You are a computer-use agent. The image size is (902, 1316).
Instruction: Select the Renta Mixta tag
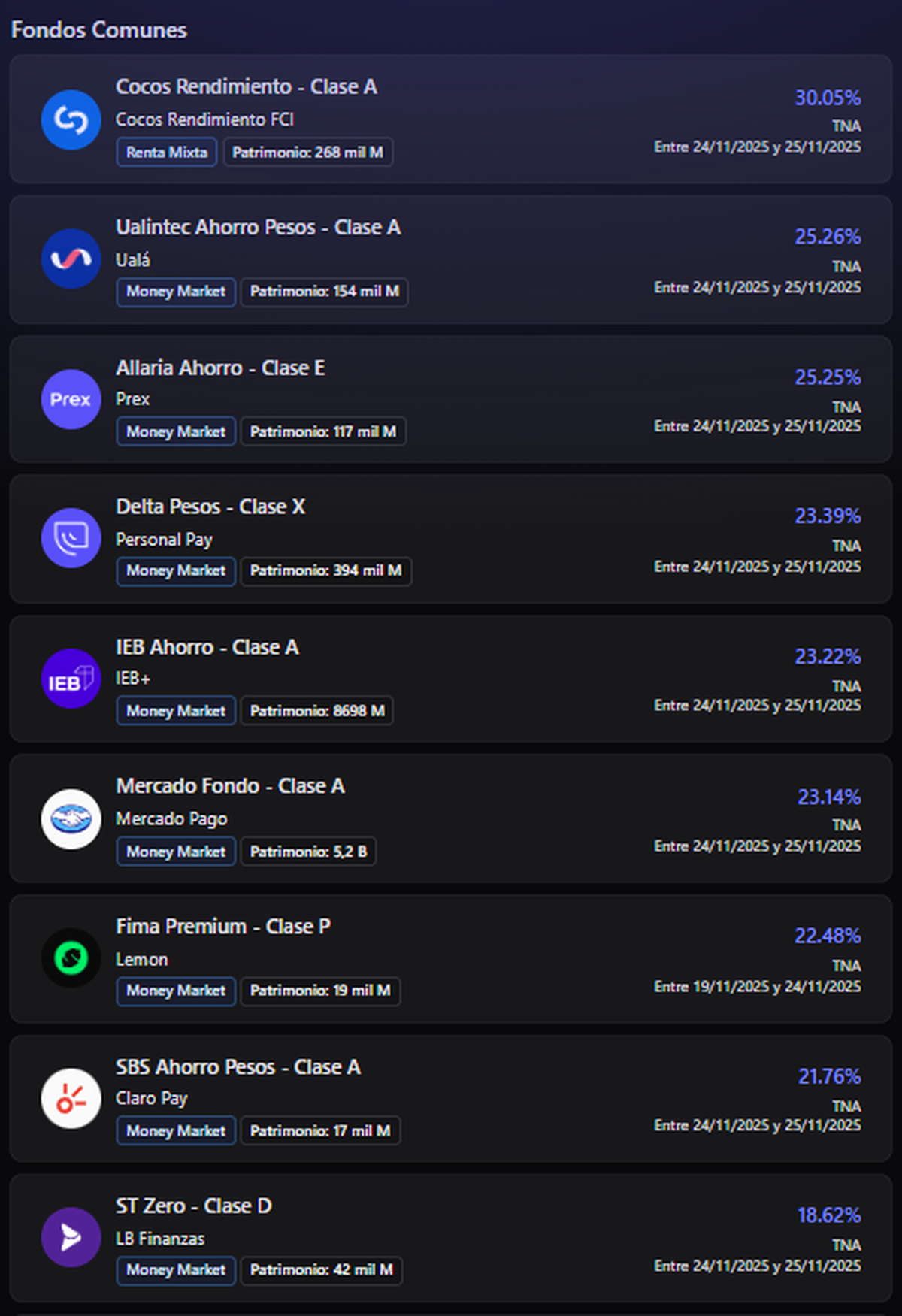(x=166, y=153)
